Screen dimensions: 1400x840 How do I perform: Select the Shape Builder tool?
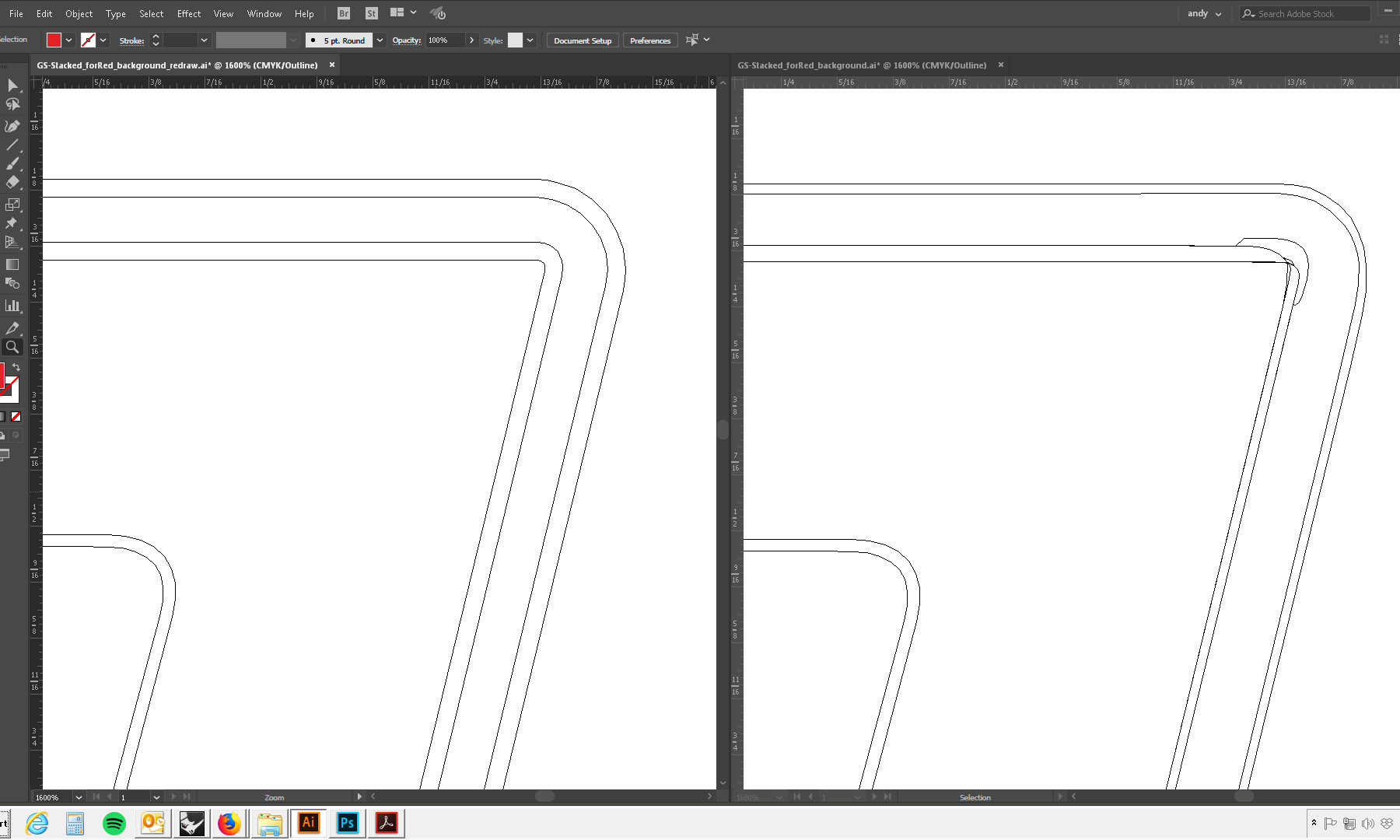[12, 283]
